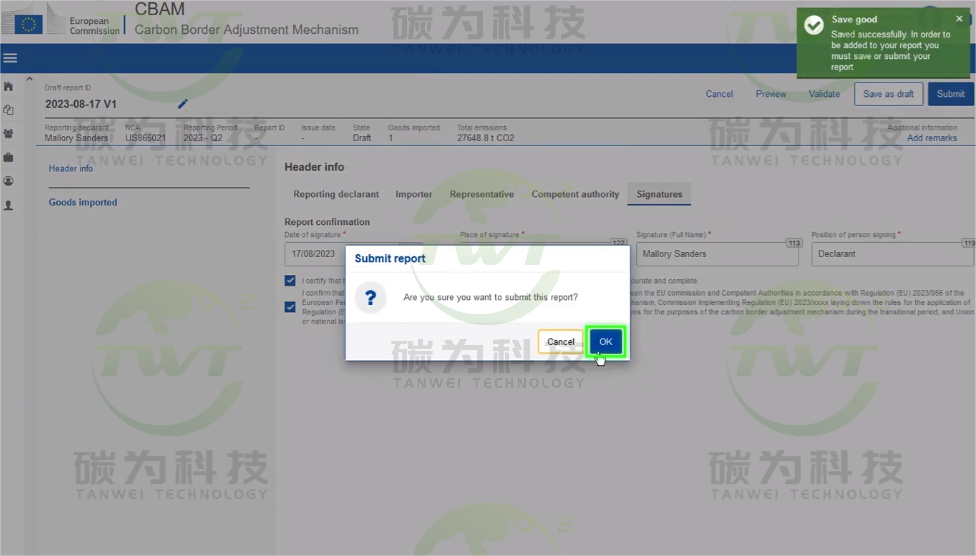Click the green checkmark icon in notification
976x556 pixels.
pyautogui.click(x=814, y=25)
